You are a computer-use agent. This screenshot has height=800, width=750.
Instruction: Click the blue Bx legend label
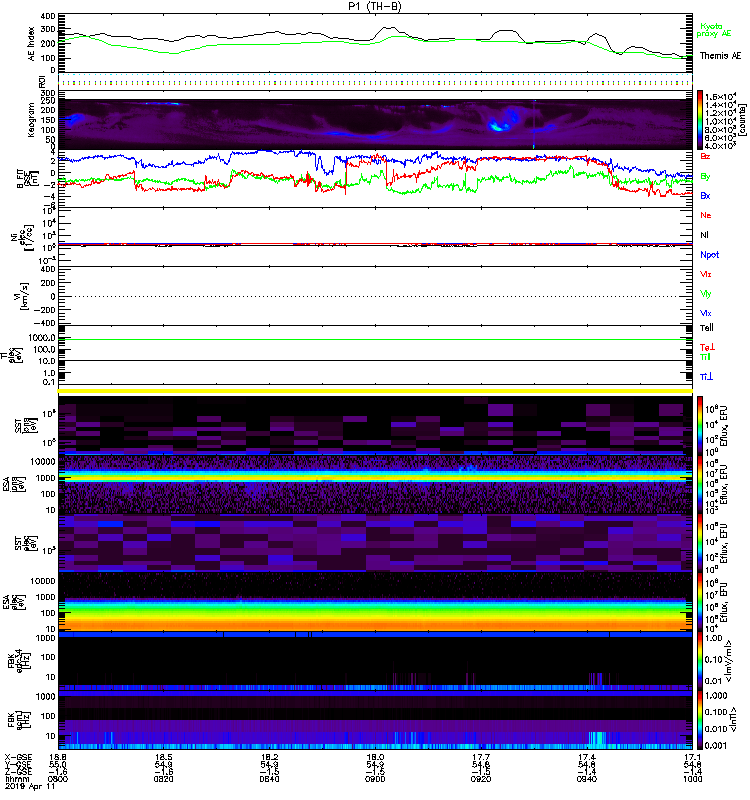tap(705, 195)
